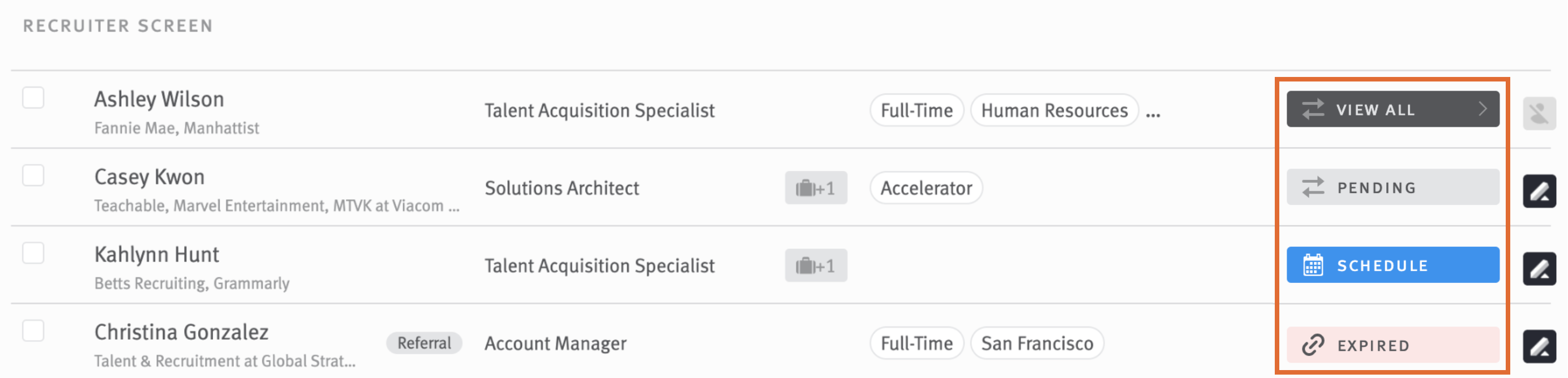
Task: Click the swap arrows icon in the PENDING button
Action: click(x=1312, y=187)
